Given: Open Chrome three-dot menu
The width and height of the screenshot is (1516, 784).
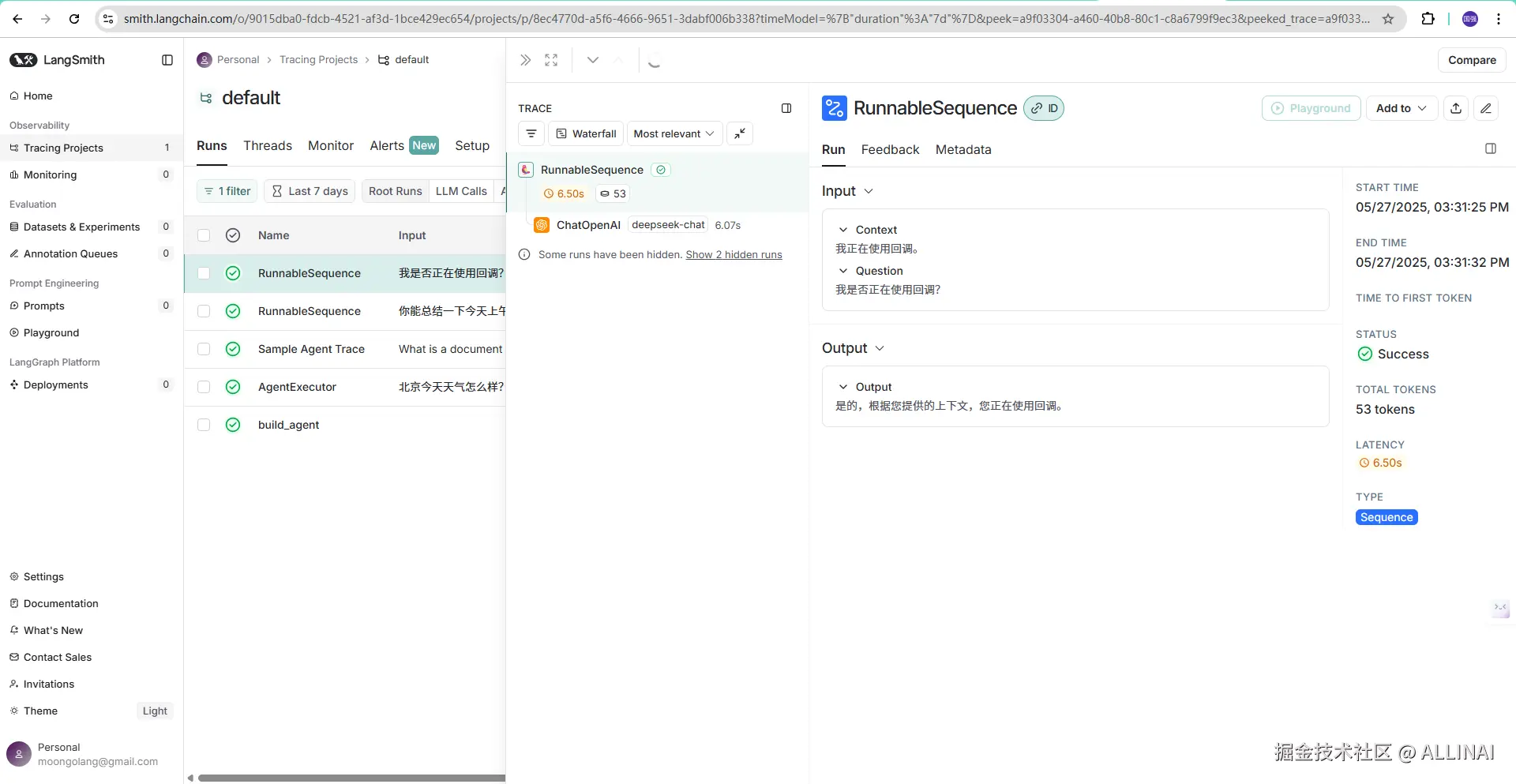Looking at the screenshot, I should click(1499, 19).
